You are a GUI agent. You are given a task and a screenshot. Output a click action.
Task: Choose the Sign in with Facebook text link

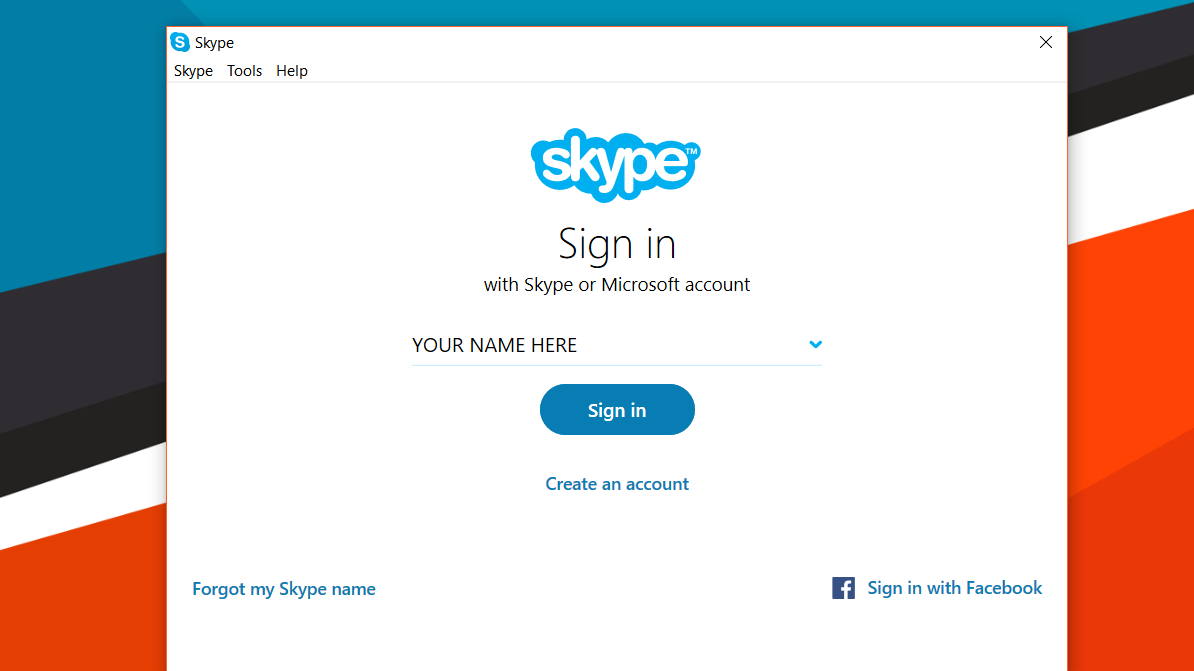954,588
